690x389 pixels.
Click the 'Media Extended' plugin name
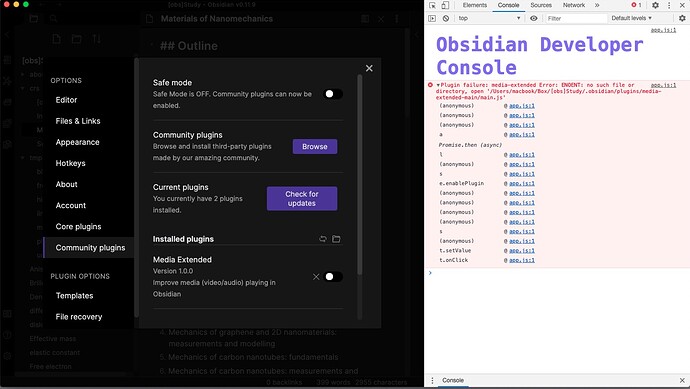(182, 260)
